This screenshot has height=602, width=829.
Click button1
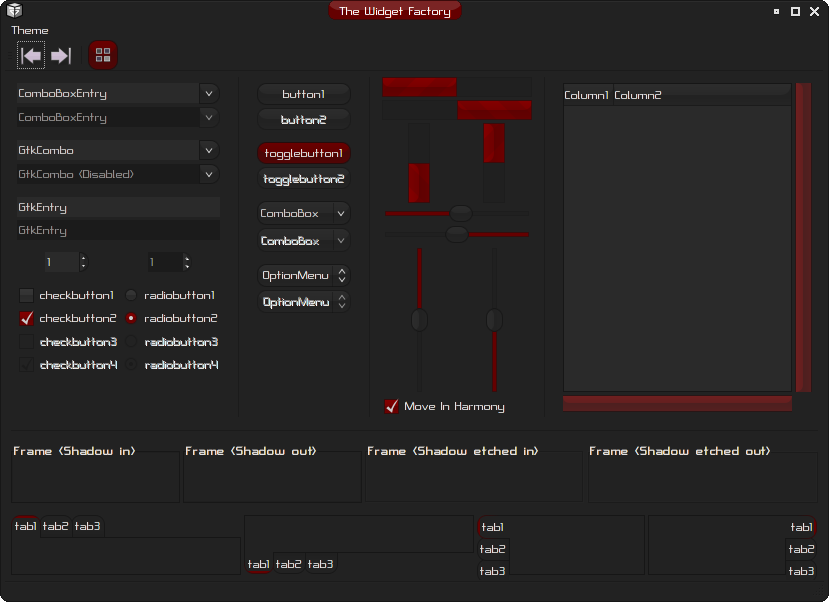point(303,94)
